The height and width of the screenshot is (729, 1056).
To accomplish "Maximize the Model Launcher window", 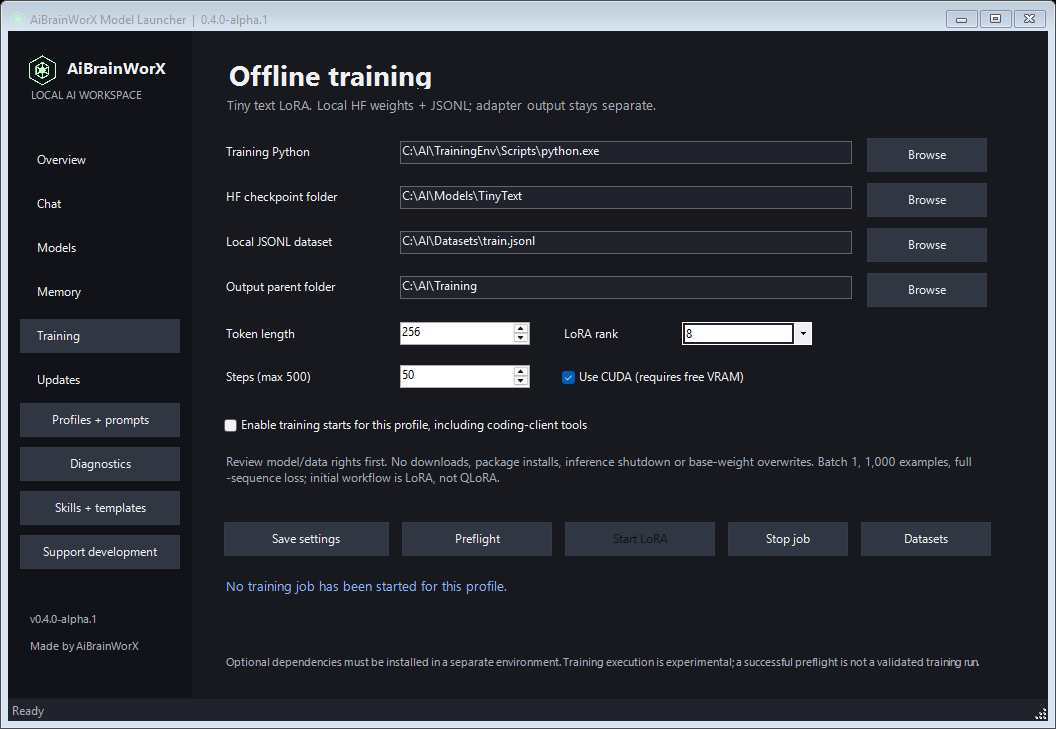I will click(995, 19).
